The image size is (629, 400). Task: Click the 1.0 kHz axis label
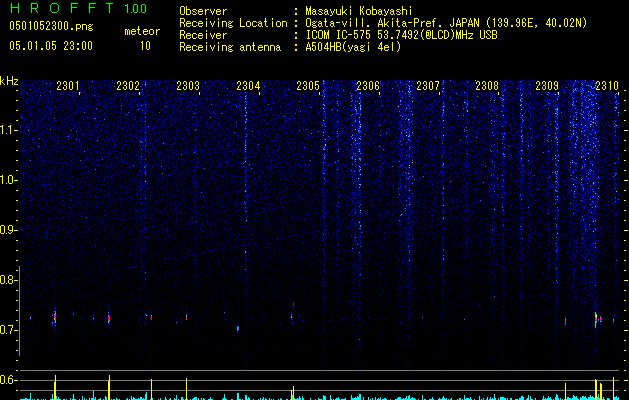coord(8,180)
